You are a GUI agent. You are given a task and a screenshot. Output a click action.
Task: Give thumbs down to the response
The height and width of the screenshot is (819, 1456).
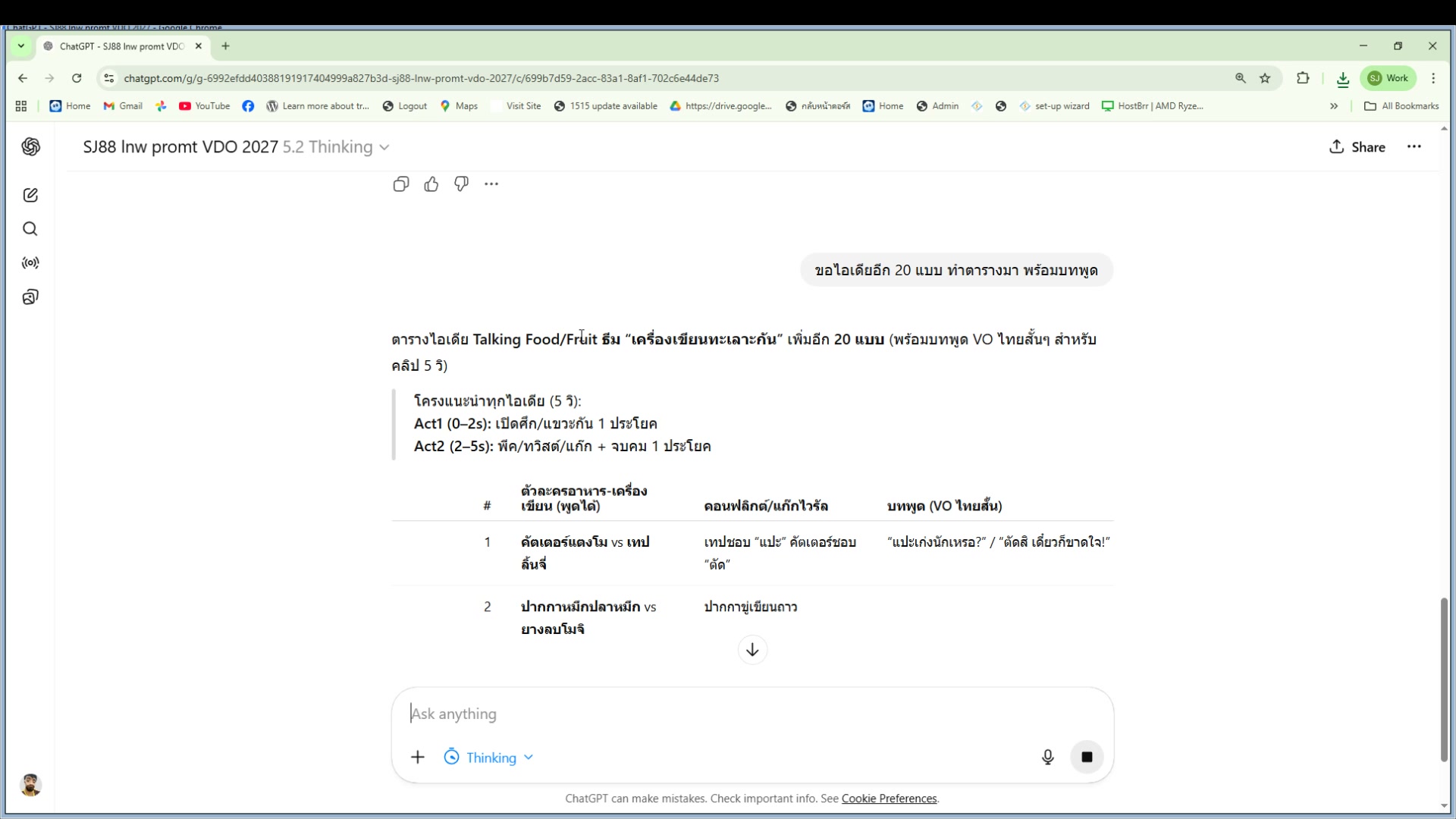[x=461, y=184]
